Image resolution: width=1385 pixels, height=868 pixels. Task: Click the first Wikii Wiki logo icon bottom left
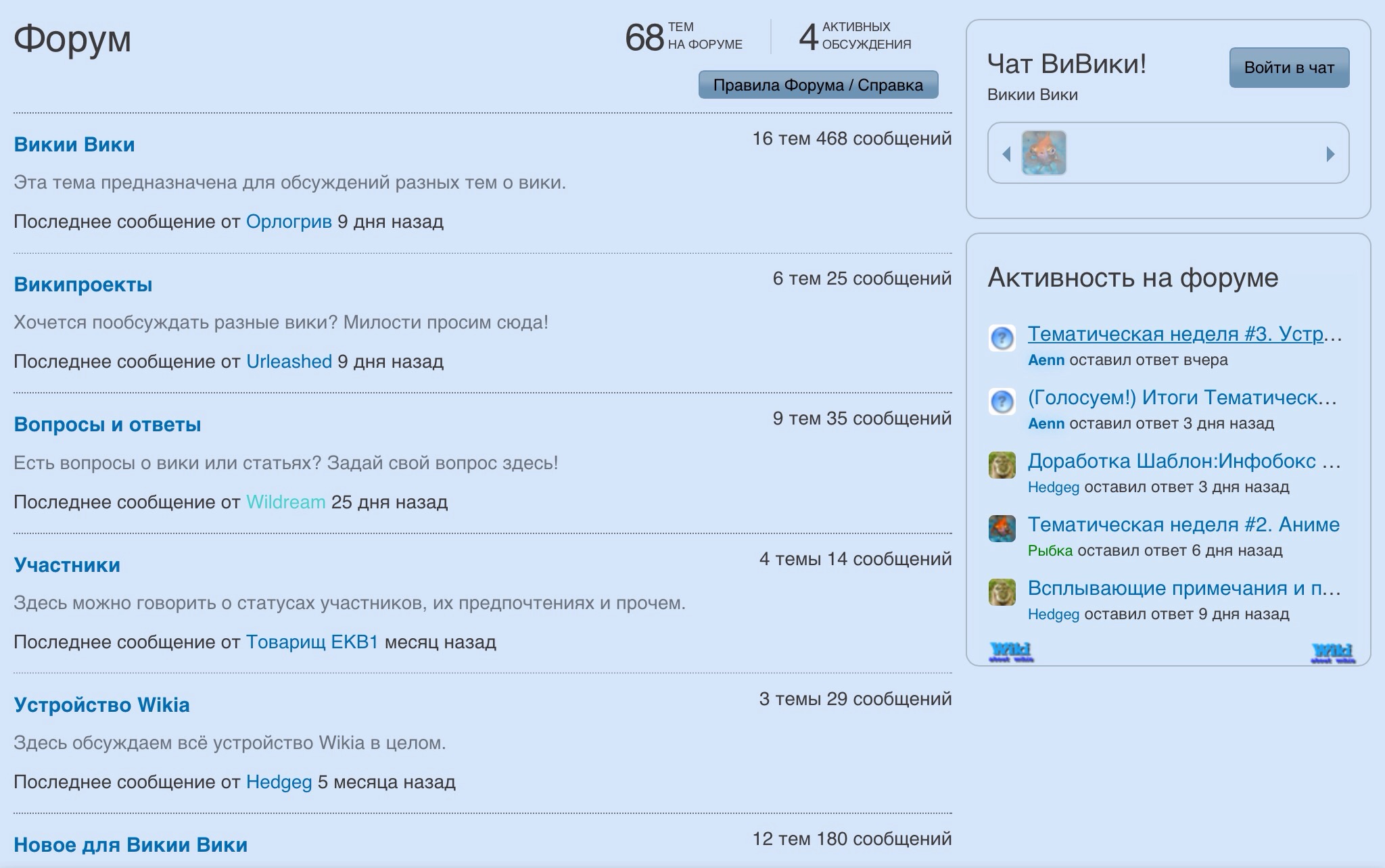click(1010, 650)
